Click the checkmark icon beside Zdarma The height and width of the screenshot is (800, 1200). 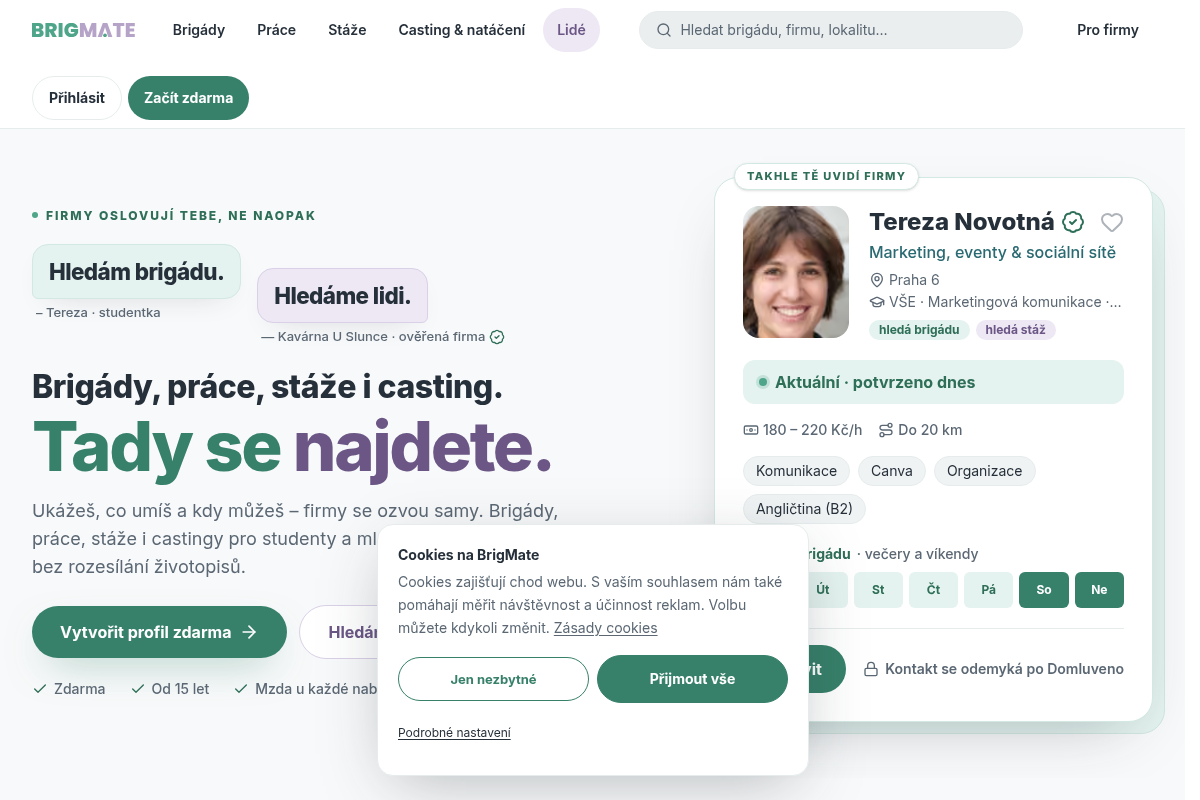tap(40, 689)
